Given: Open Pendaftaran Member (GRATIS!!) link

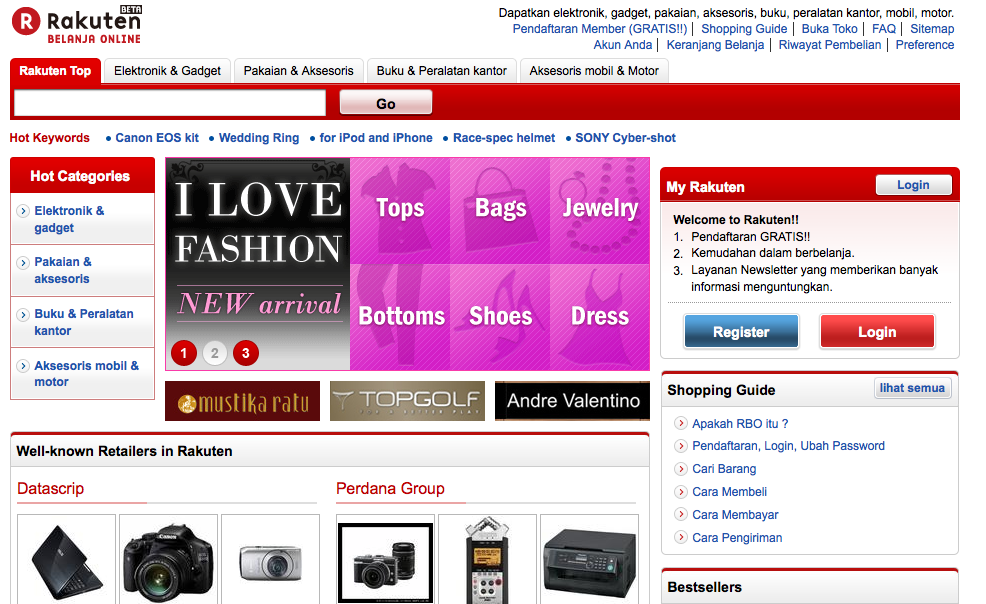Looking at the screenshot, I should click(x=600, y=29).
